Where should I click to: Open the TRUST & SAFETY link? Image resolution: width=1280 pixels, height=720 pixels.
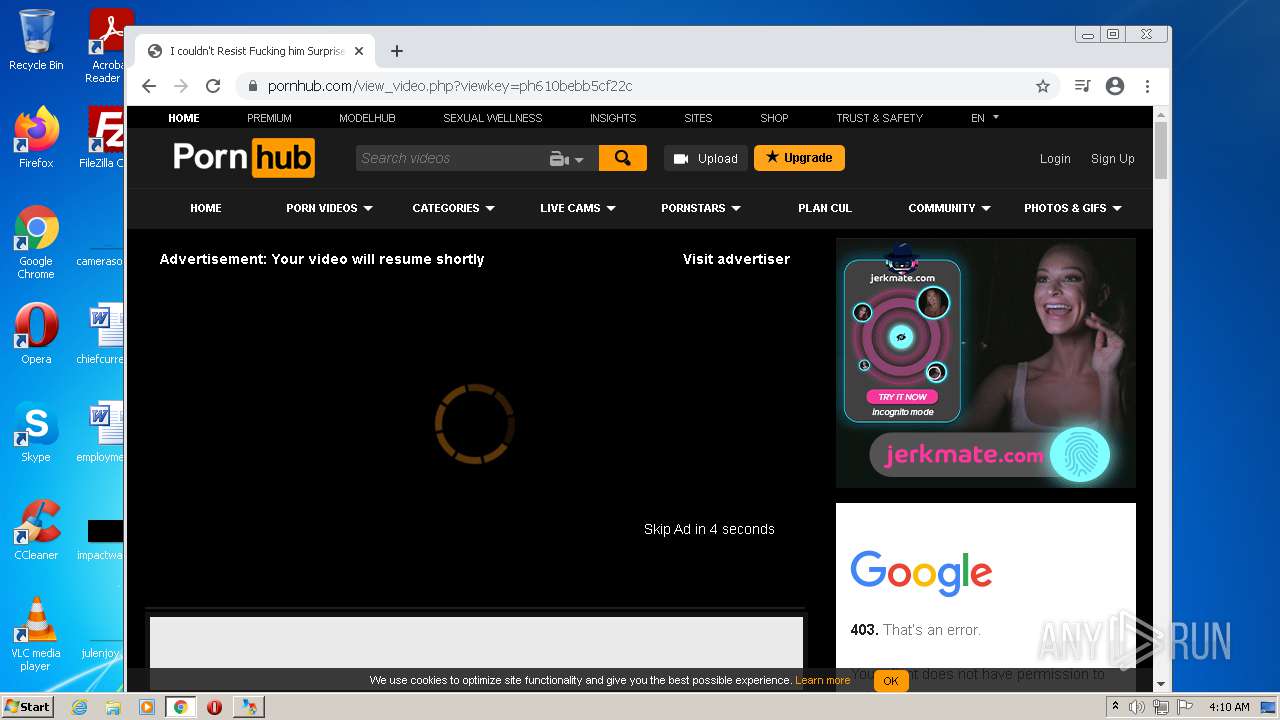[x=879, y=118]
